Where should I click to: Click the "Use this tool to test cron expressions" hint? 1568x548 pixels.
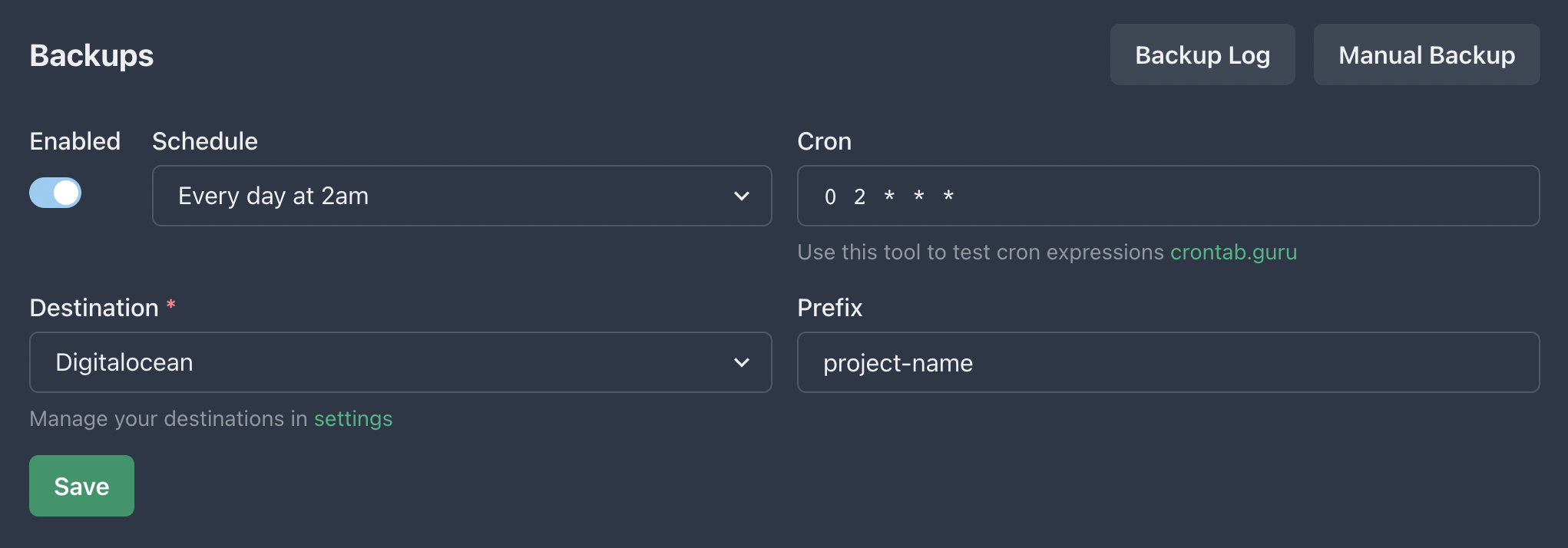pyautogui.click(x=980, y=252)
